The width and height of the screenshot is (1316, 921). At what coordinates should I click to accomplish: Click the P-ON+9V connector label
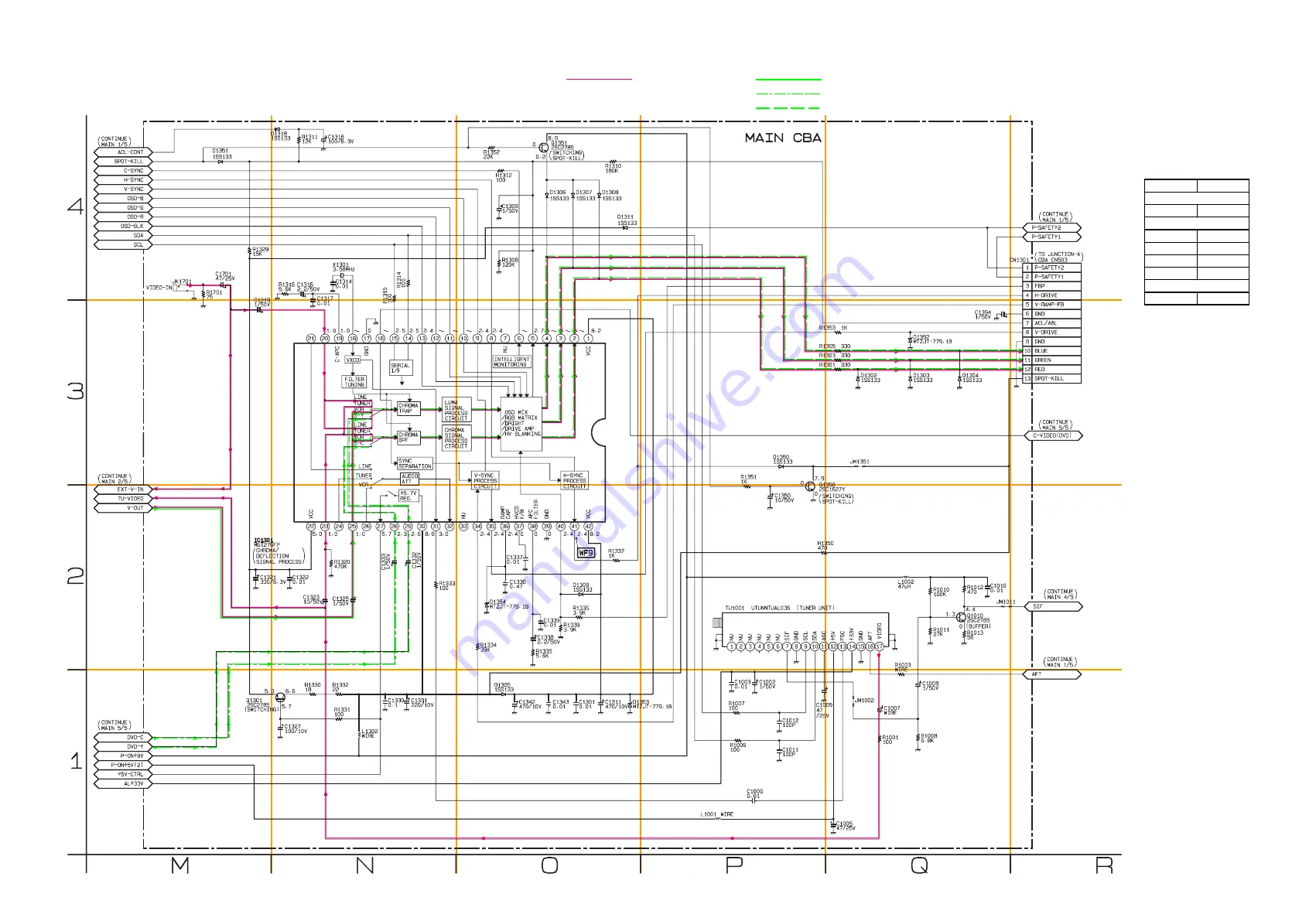124,756
